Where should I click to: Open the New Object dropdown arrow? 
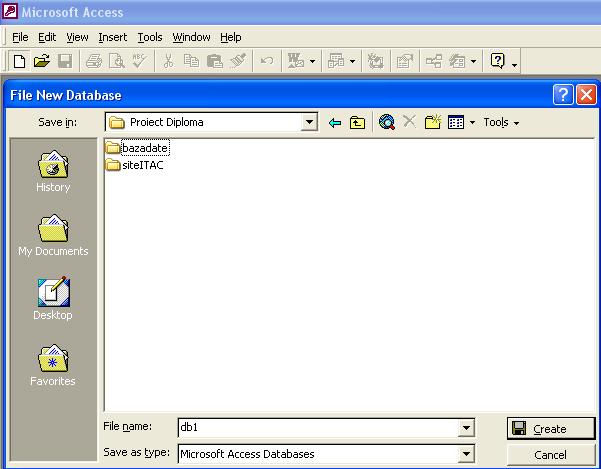point(473,61)
